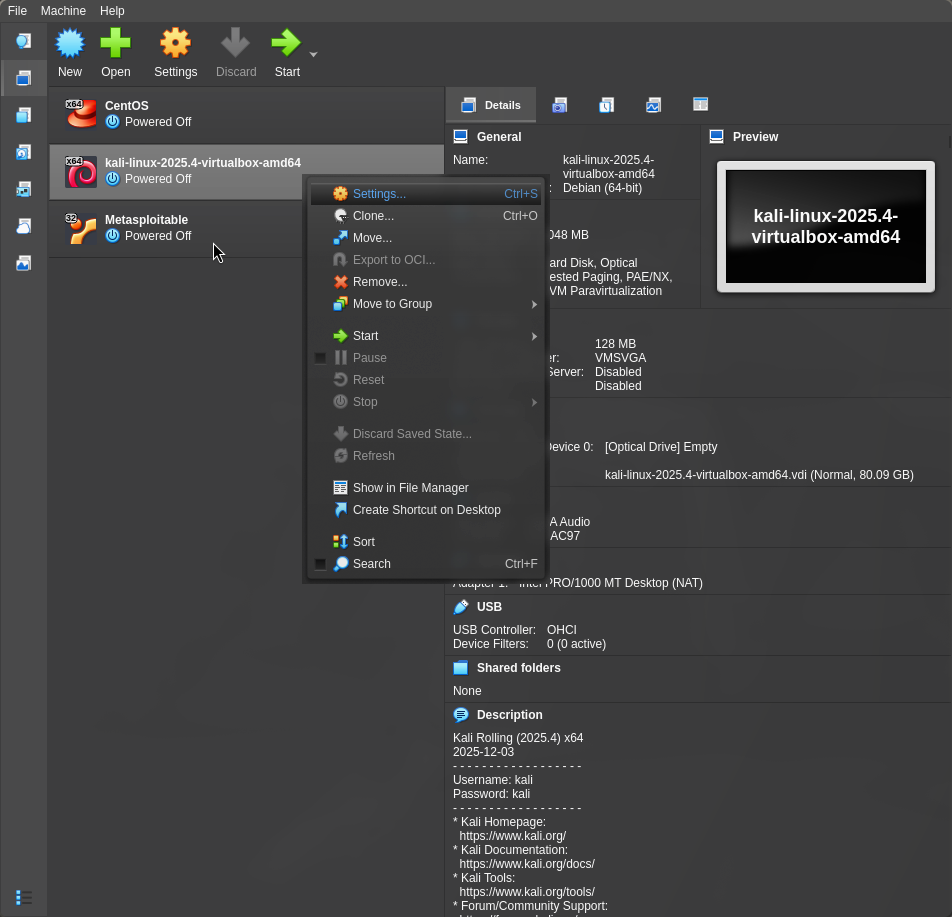Toggle the sidebar list icon at bottom left
This screenshot has width=952, height=917.
pyautogui.click(x=24, y=897)
